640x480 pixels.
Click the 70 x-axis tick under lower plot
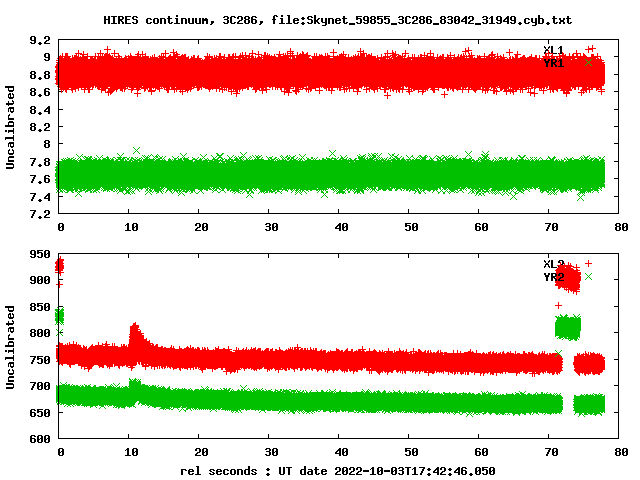coord(551,452)
